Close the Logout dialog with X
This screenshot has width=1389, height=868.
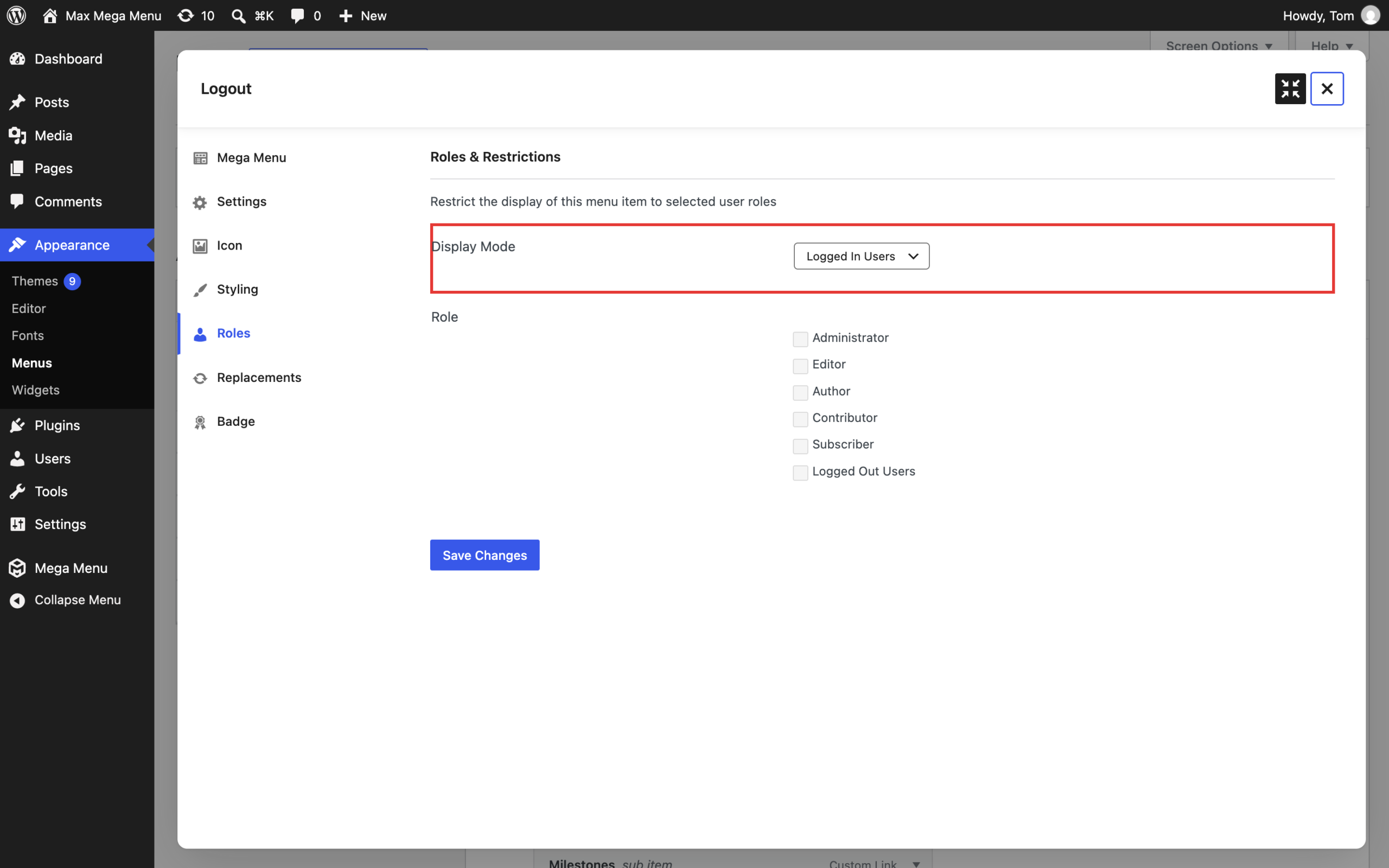[1327, 89]
